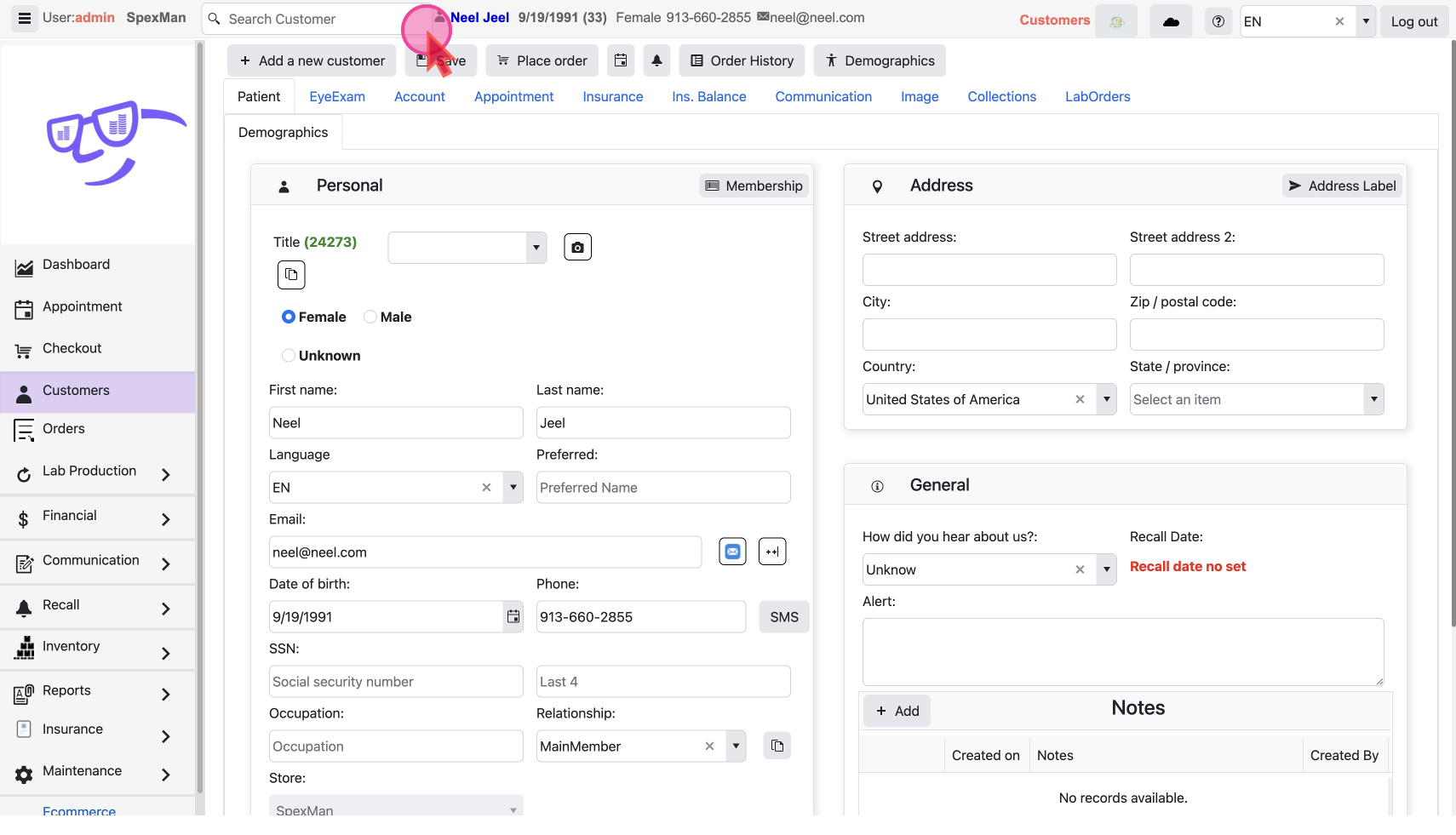The image size is (1456, 835).
Task: Click Add a new customer button
Action: (x=312, y=60)
